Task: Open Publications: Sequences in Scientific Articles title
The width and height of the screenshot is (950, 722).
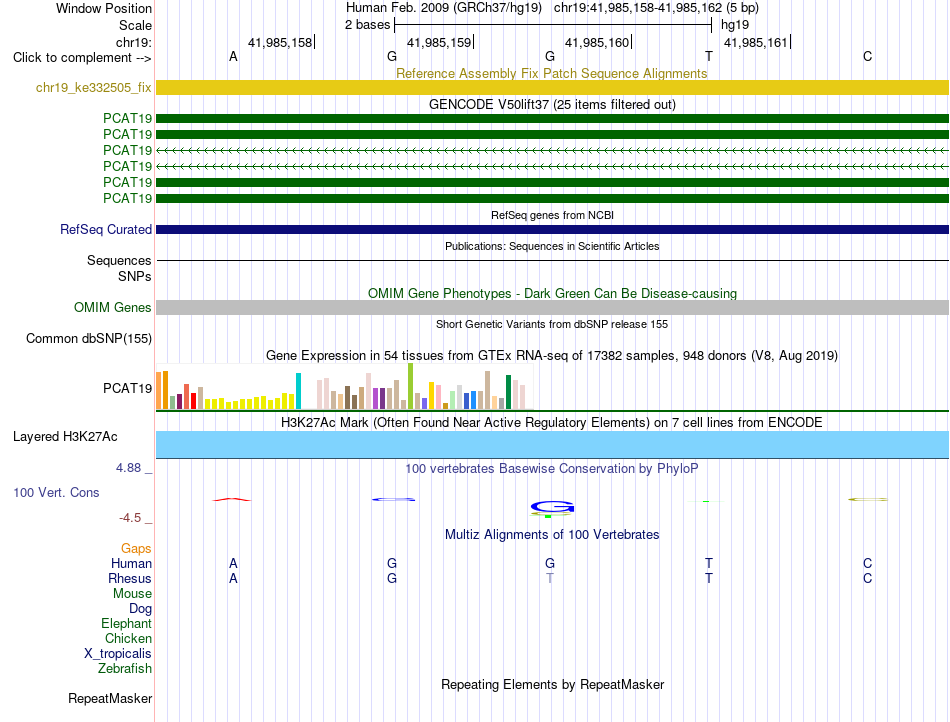Action: [x=552, y=246]
